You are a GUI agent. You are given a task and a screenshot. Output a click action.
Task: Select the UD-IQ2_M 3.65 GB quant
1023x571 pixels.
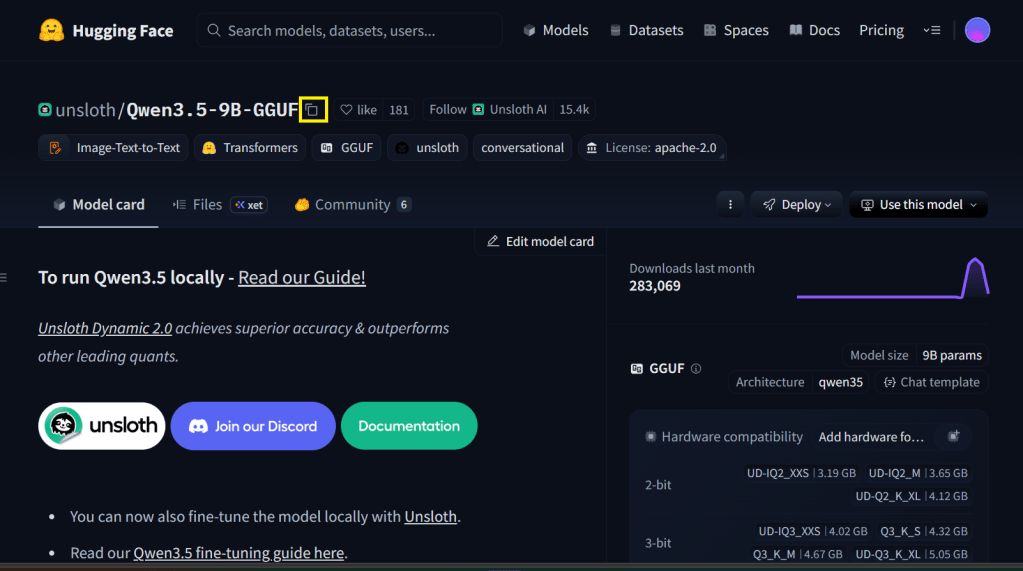tap(918, 473)
